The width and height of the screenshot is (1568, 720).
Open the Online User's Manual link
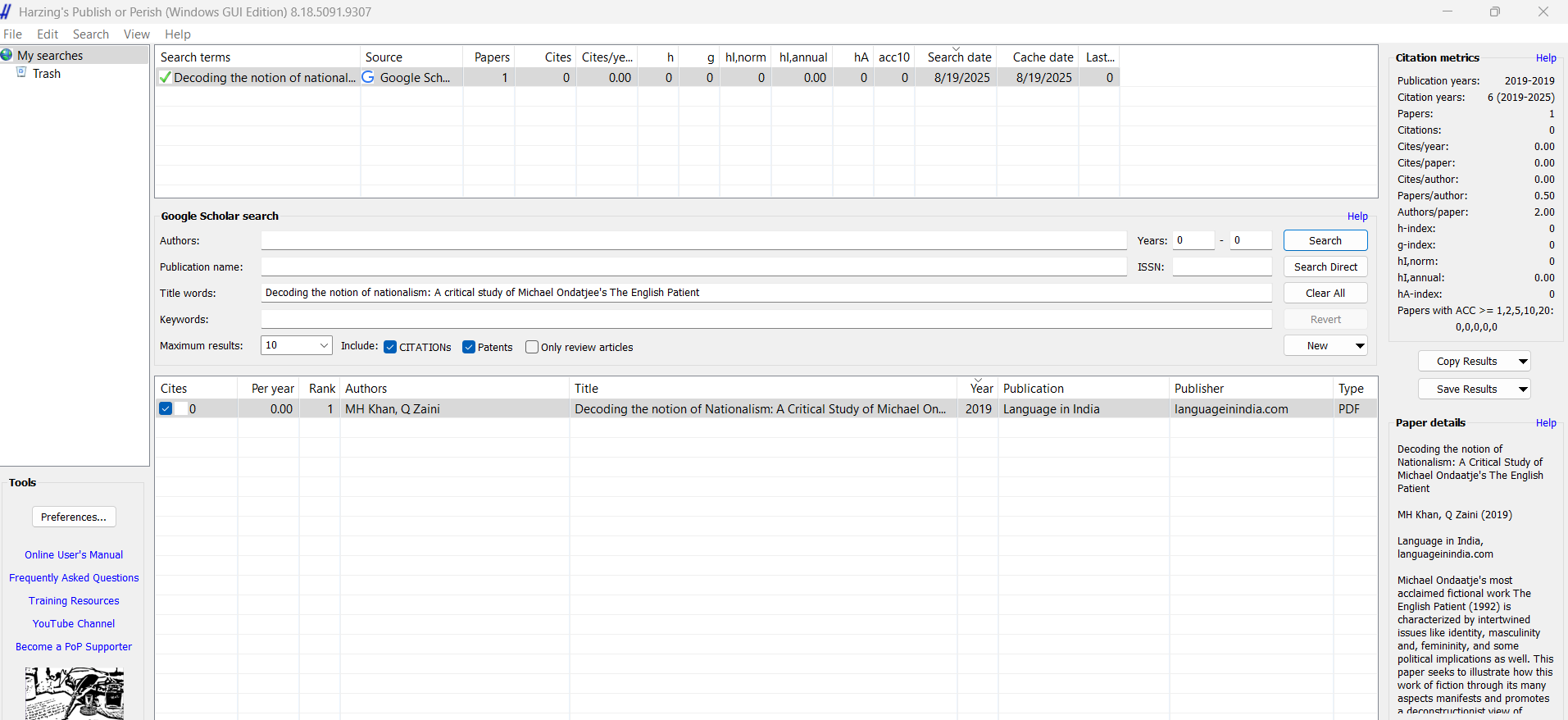pos(74,555)
